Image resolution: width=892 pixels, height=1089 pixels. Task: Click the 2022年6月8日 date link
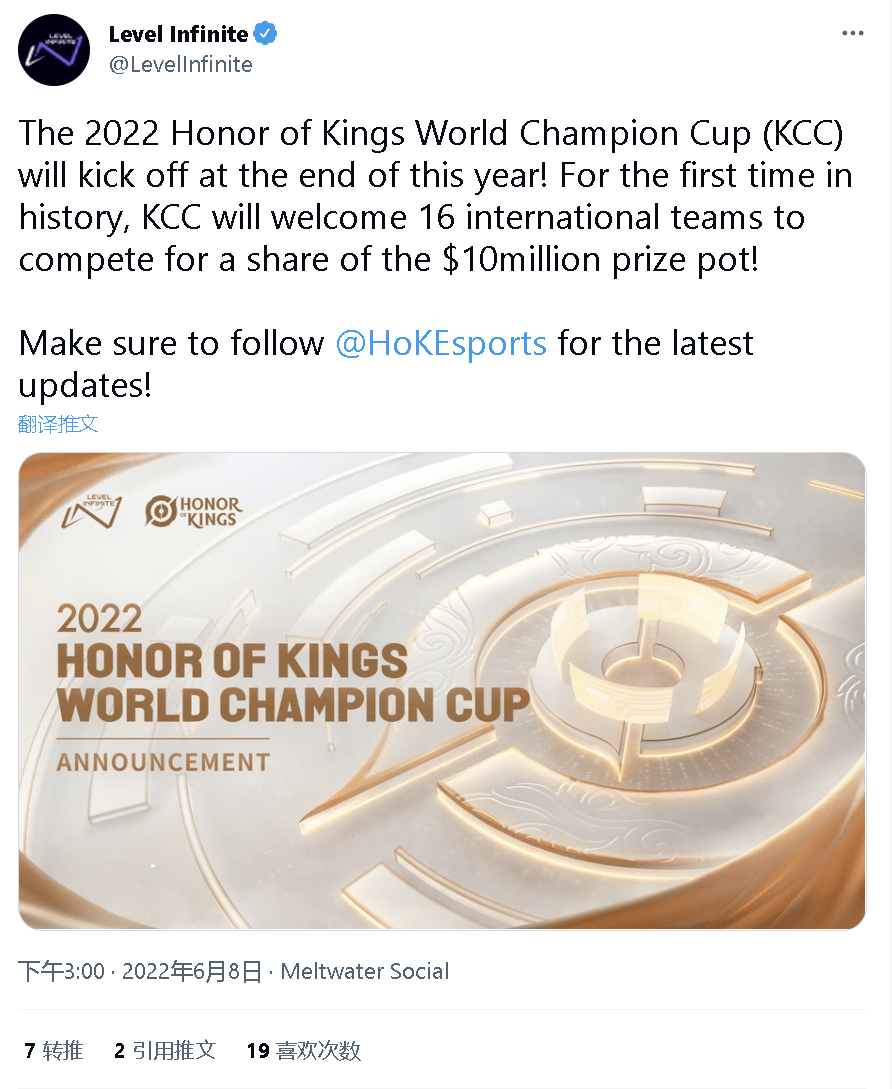click(192, 971)
